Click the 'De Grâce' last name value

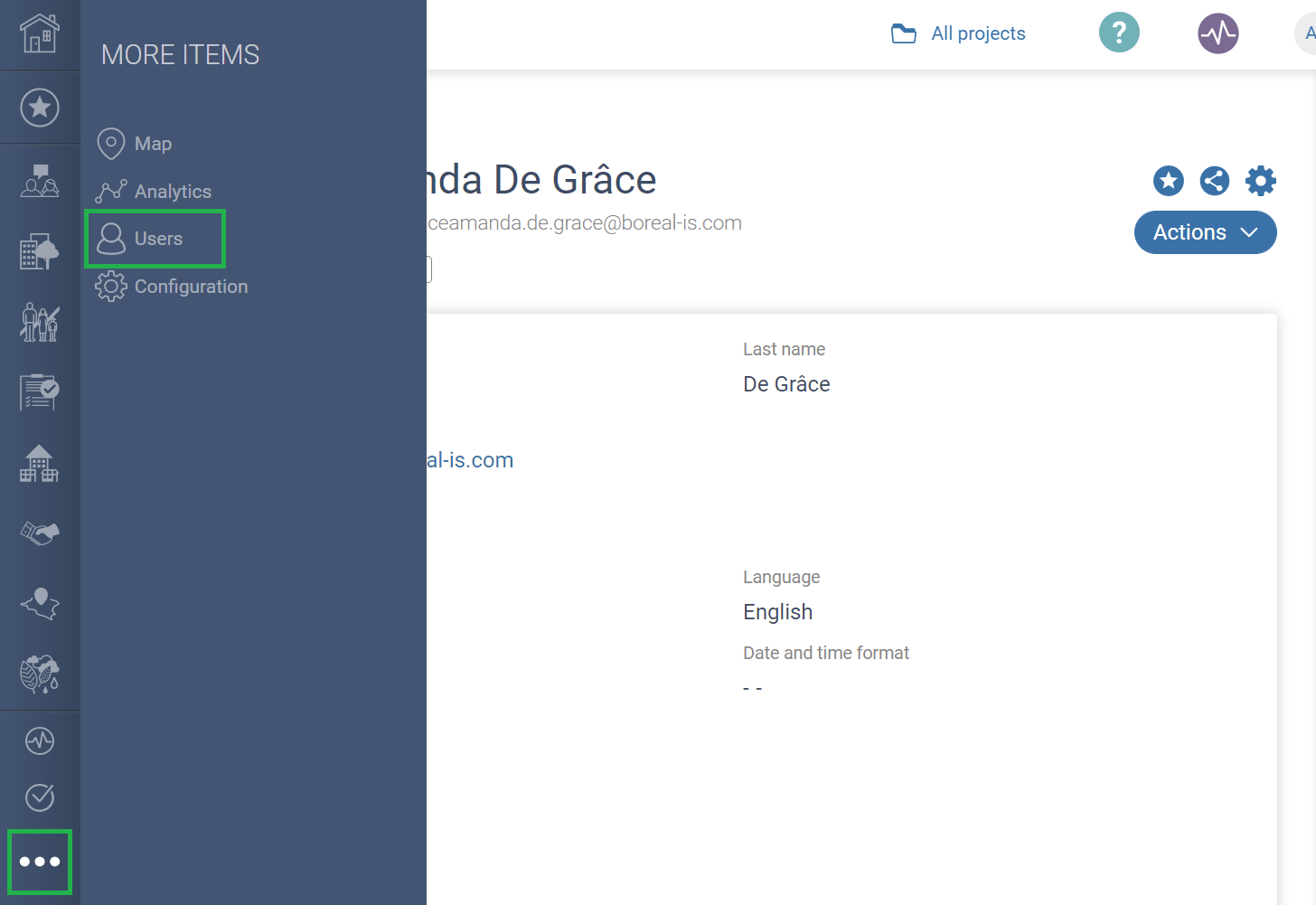pos(786,384)
